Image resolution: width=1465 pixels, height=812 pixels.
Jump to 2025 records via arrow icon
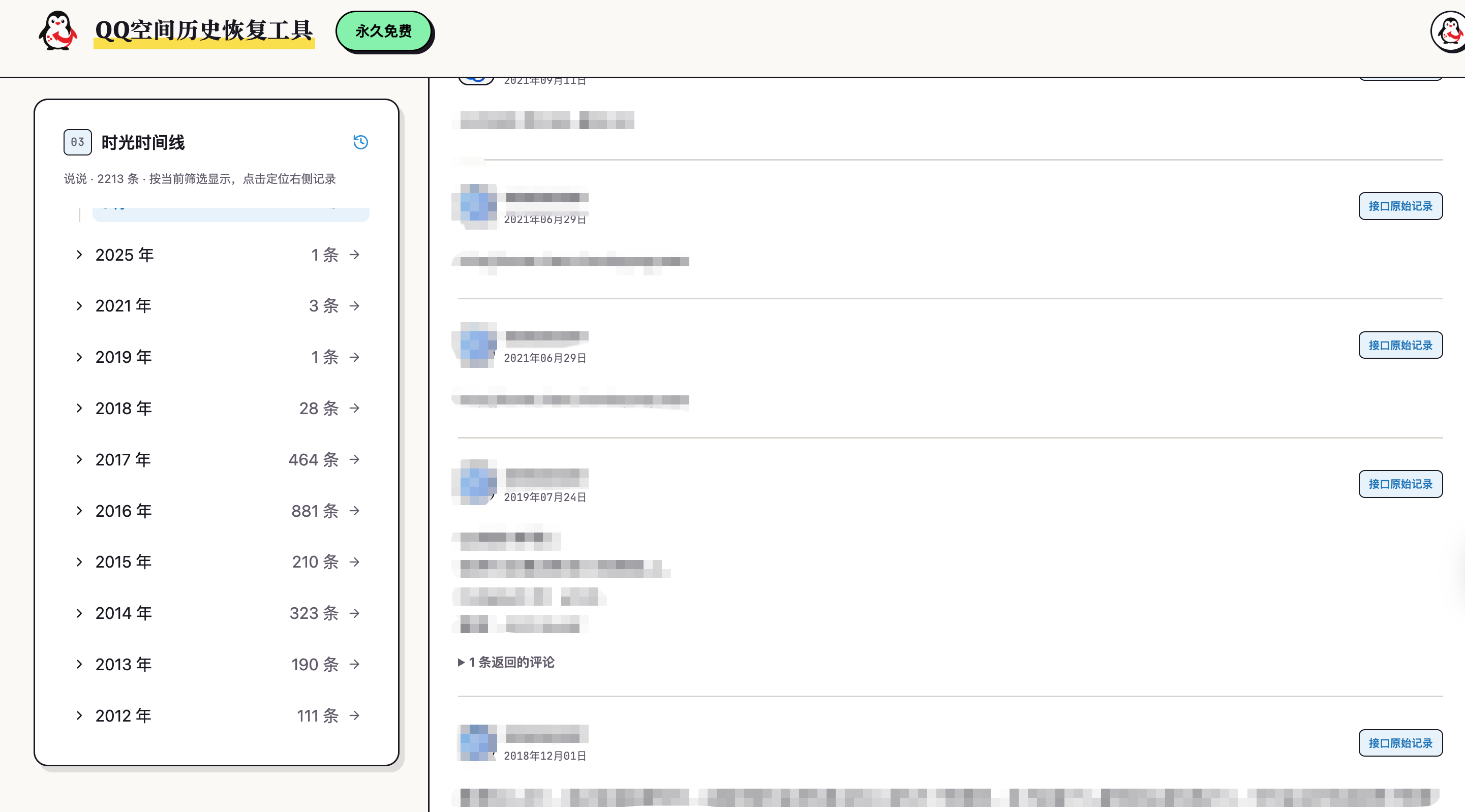pyautogui.click(x=354, y=255)
